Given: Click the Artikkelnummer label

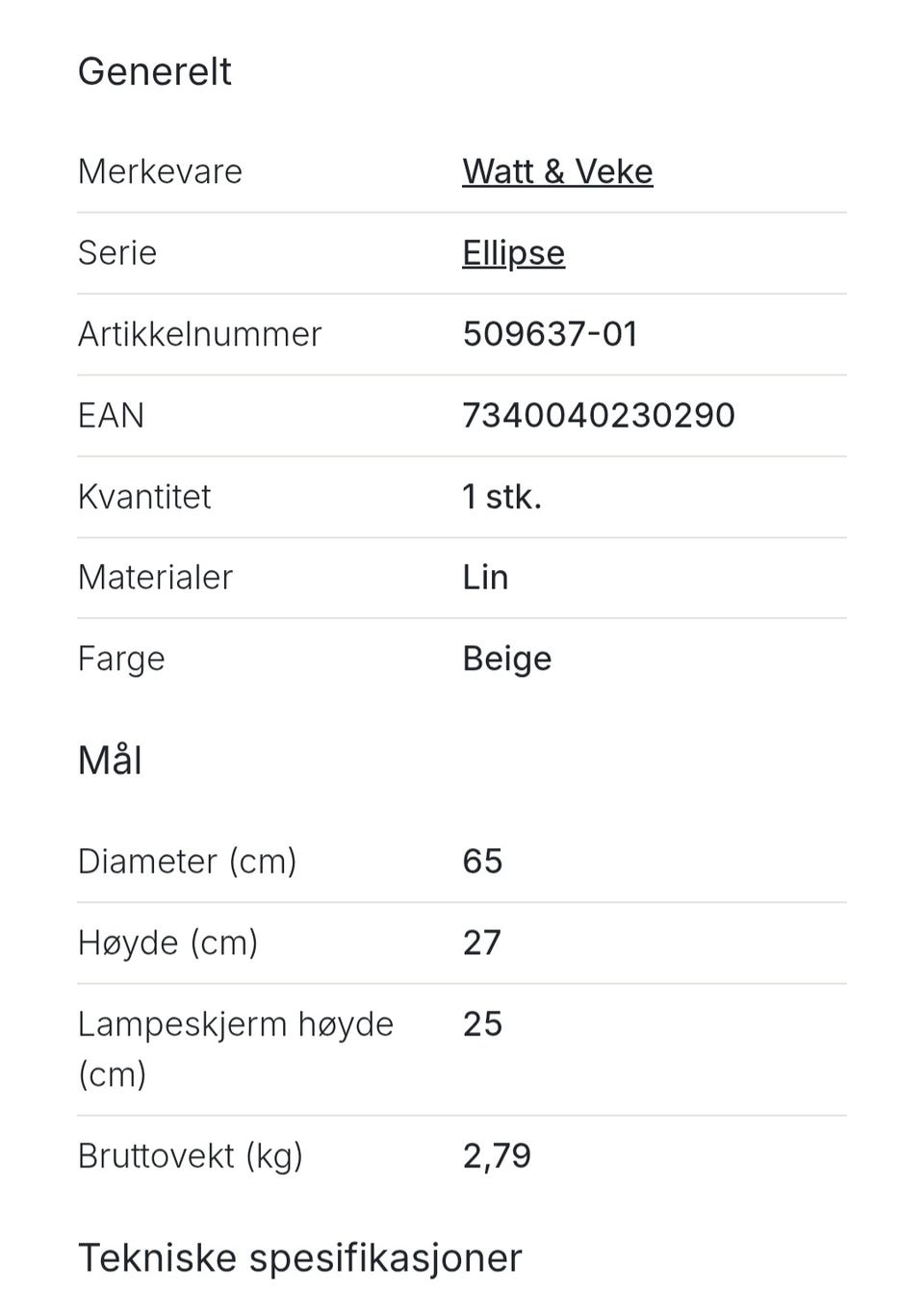Looking at the screenshot, I should pos(199,334).
